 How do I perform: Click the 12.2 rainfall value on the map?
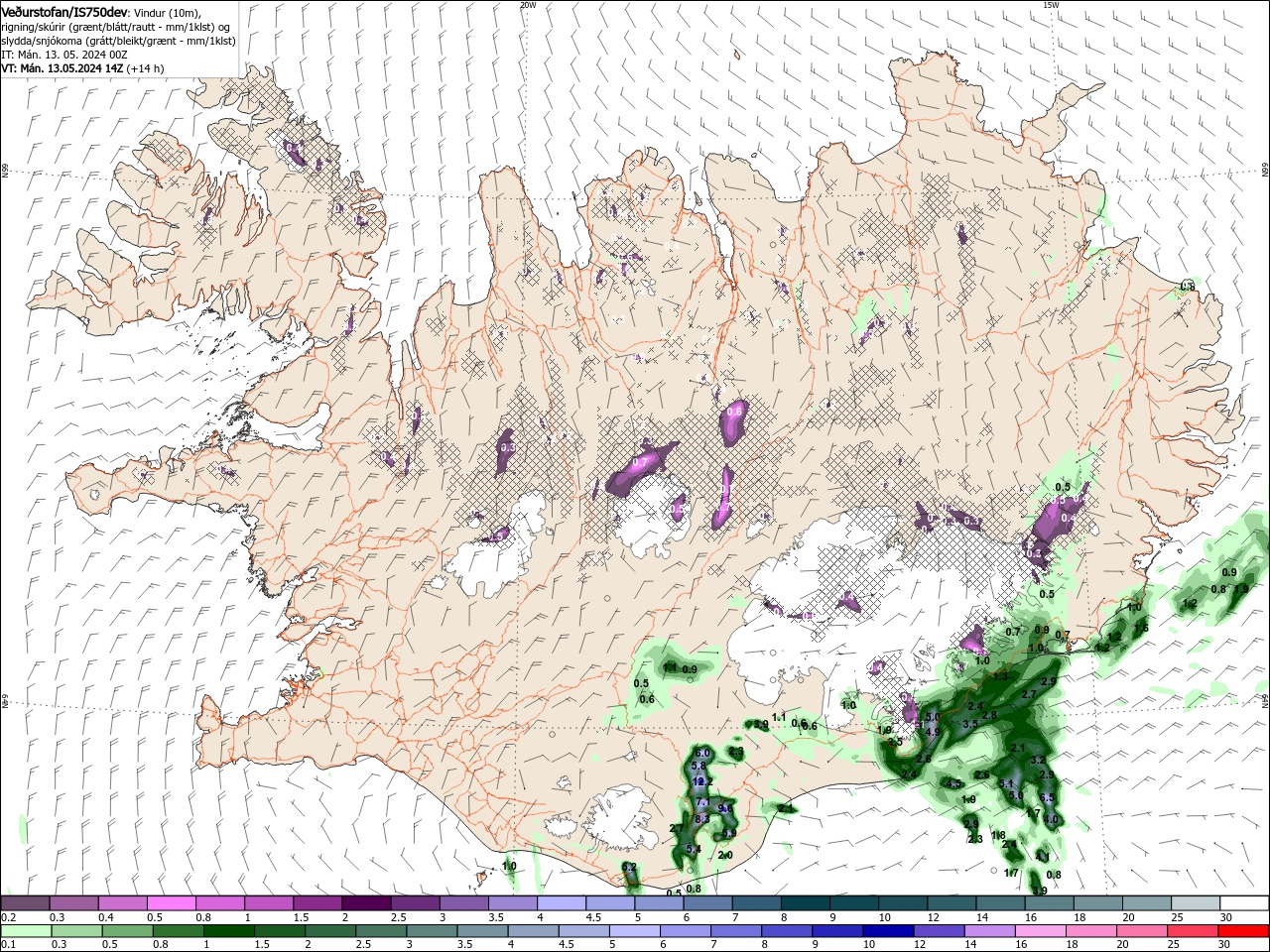(x=702, y=782)
